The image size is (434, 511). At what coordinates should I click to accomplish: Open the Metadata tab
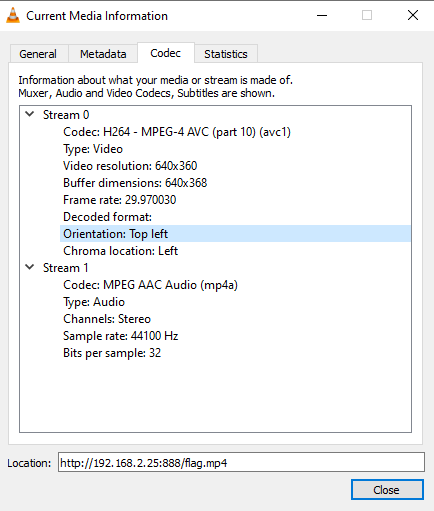[103, 54]
